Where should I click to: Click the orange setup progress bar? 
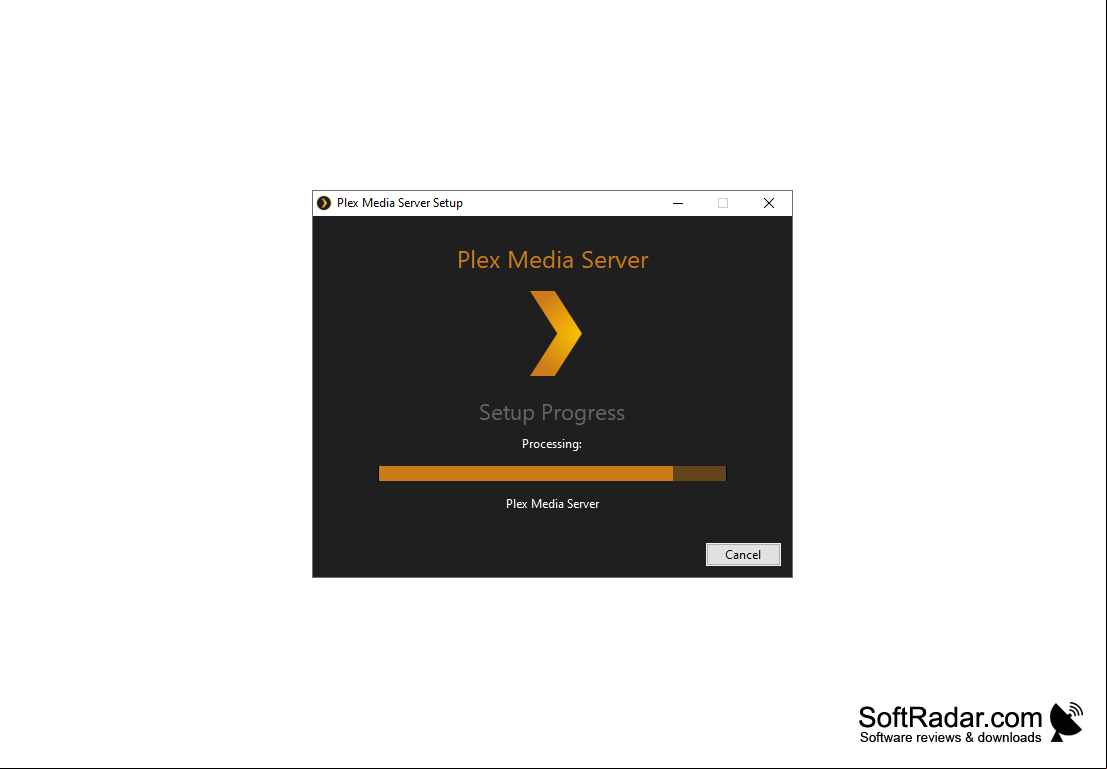(552, 473)
